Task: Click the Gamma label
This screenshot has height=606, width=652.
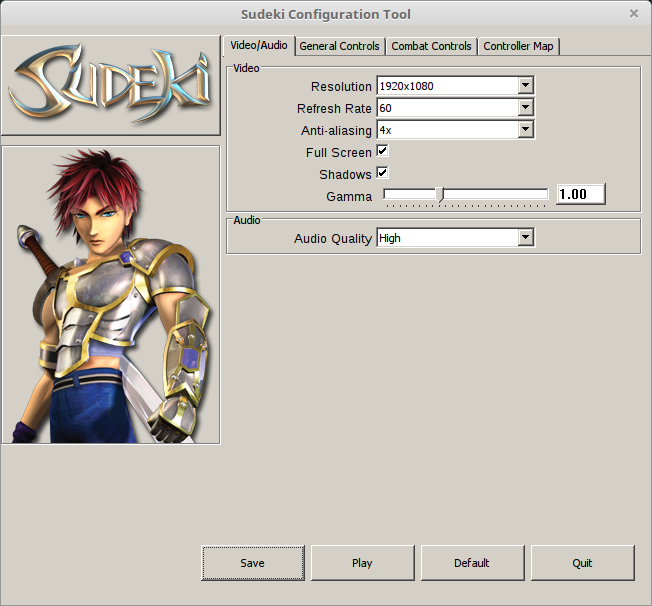Action: (x=349, y=196)
